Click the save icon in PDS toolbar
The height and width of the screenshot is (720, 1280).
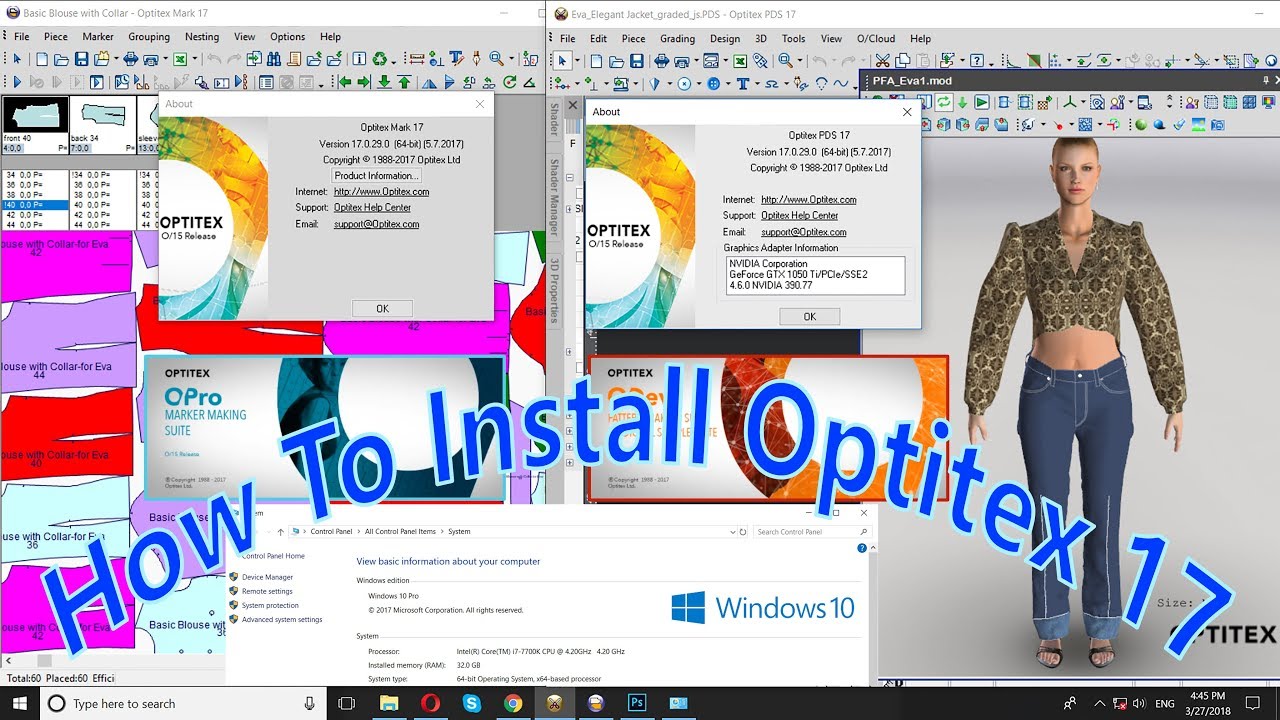pyautogui.click(x=637, y=60)
